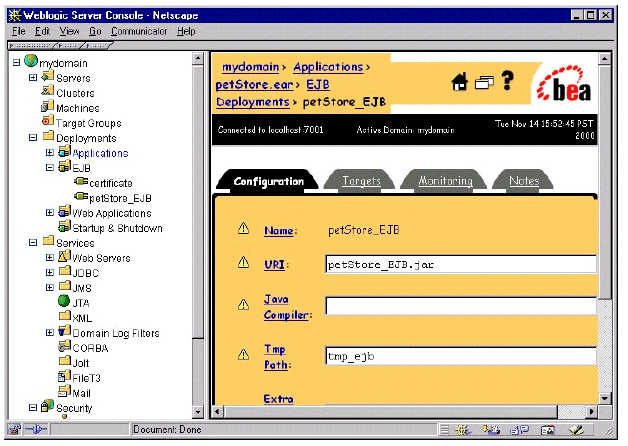Screen dimensions: 628x446
Task: Collapse the EJB tree node
Action: [x=49, y=168]
